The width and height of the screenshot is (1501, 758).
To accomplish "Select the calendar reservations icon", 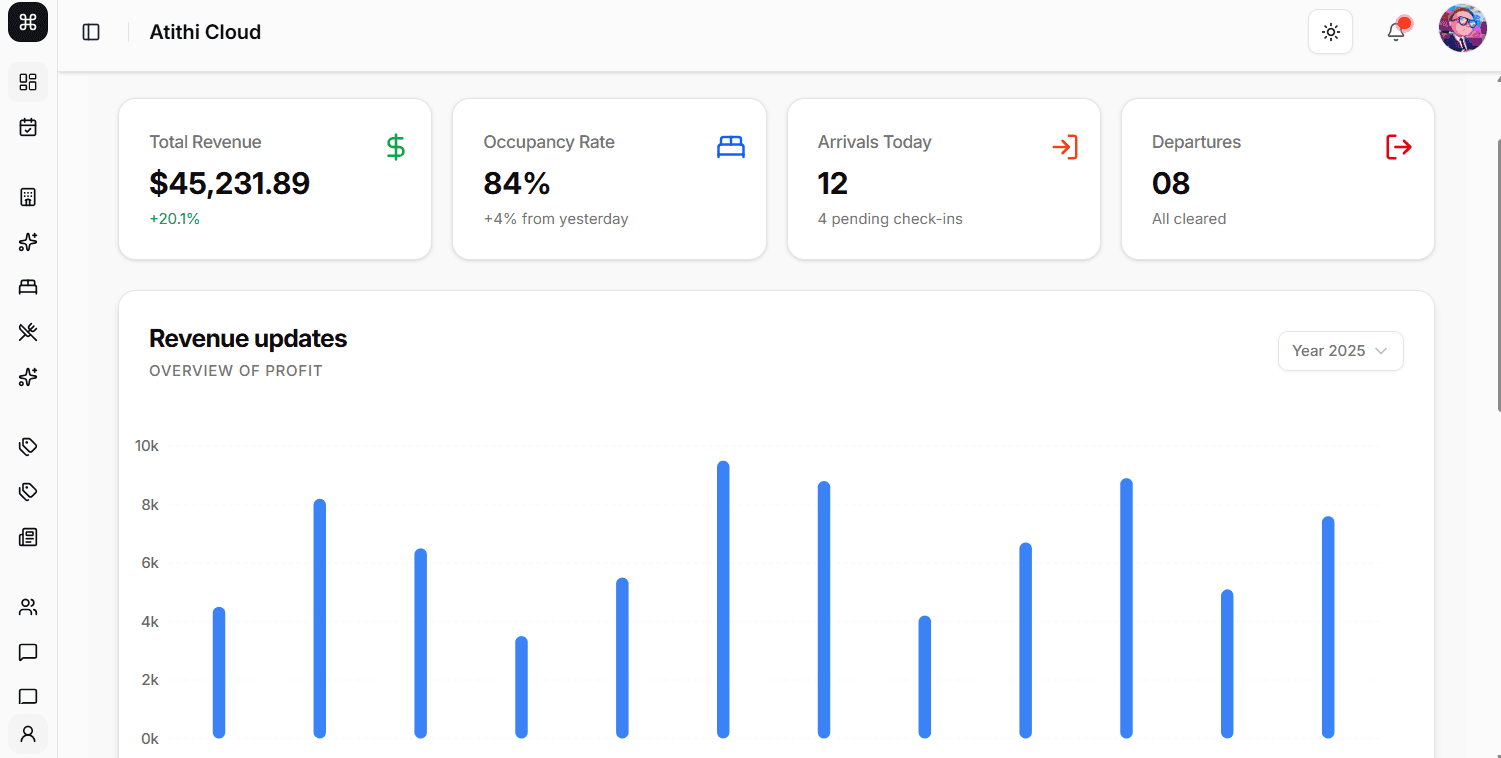I will click(x=28, y=127).
